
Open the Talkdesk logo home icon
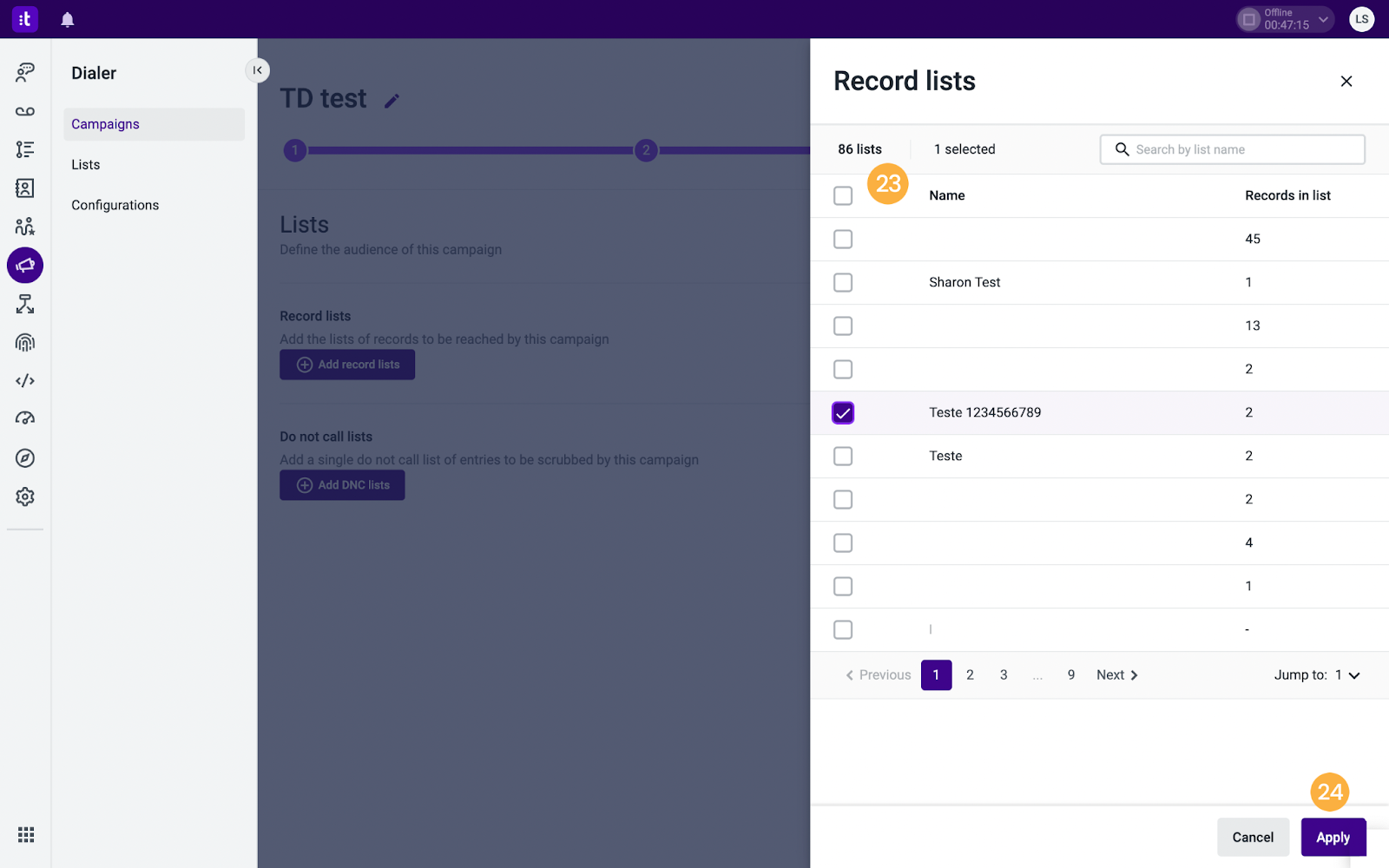(25, 19)
